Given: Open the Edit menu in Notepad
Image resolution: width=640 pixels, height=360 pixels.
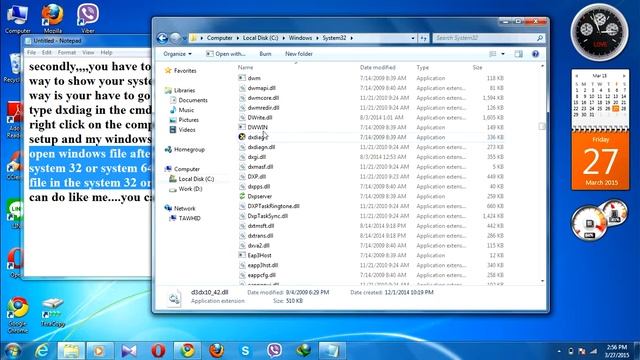Looking at the screenshot, I should (47, 53).
